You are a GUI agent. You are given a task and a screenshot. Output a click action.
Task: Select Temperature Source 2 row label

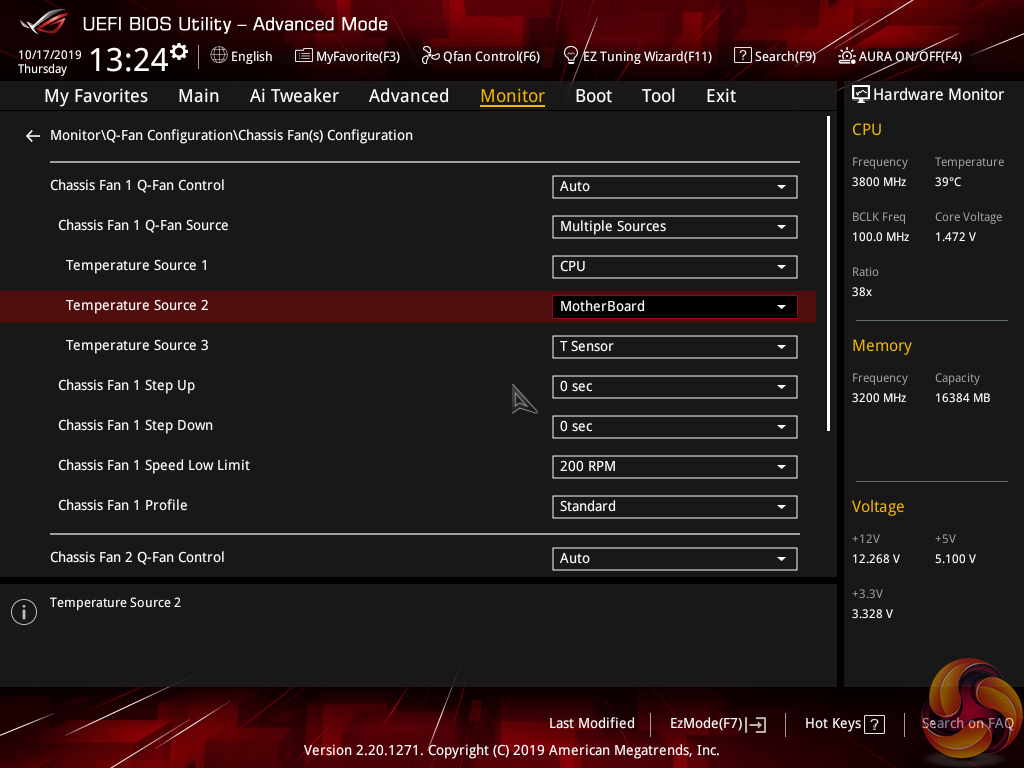coord(137,306)
